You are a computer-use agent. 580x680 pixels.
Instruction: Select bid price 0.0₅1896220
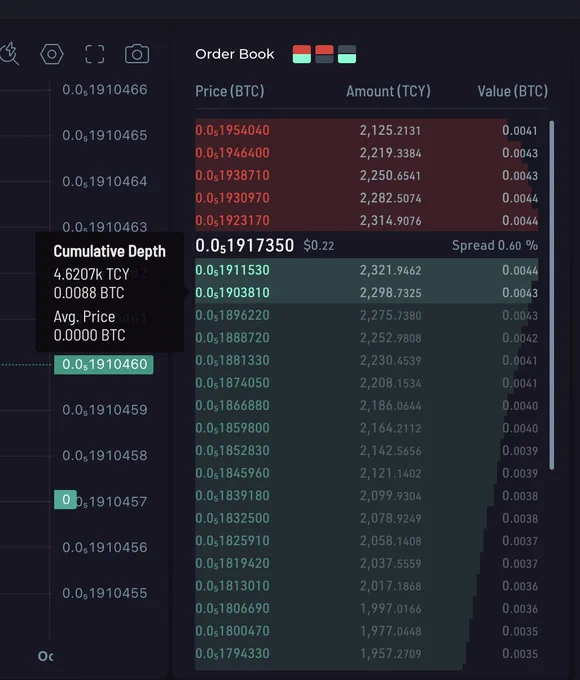point(233,315)
